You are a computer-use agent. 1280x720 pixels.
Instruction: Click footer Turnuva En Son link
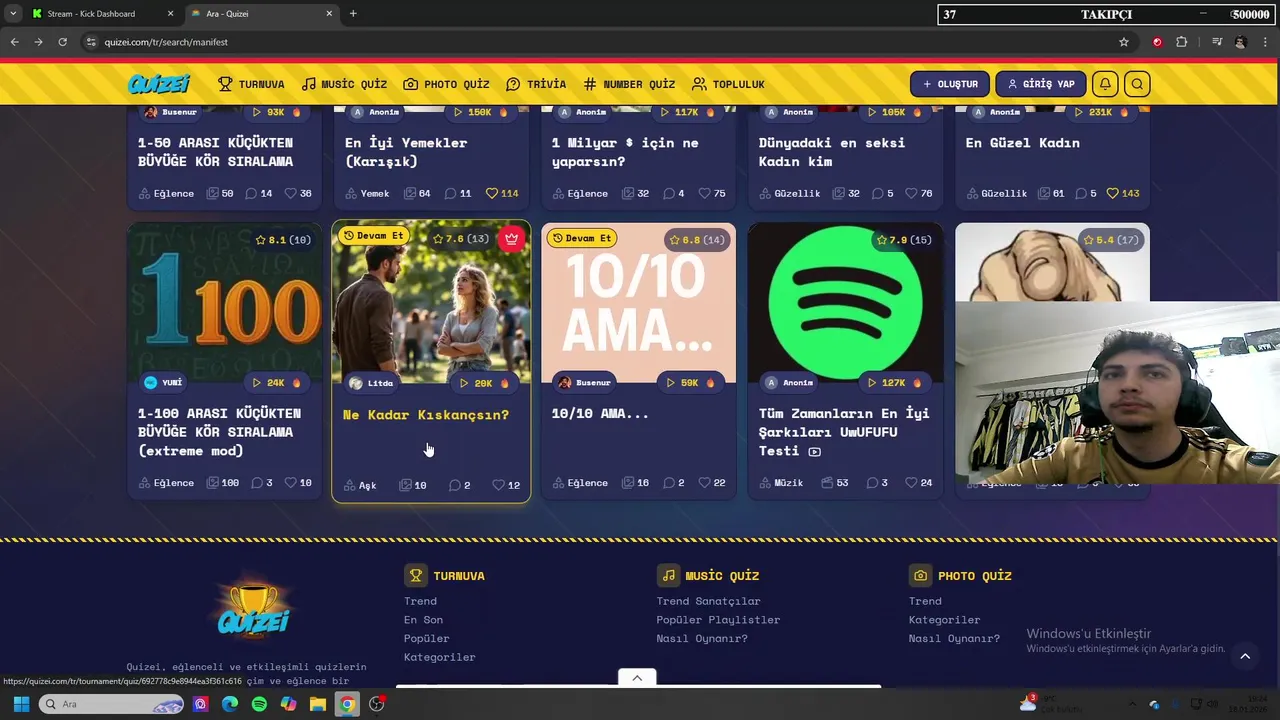pyautogui.click(x=423, y=620)
